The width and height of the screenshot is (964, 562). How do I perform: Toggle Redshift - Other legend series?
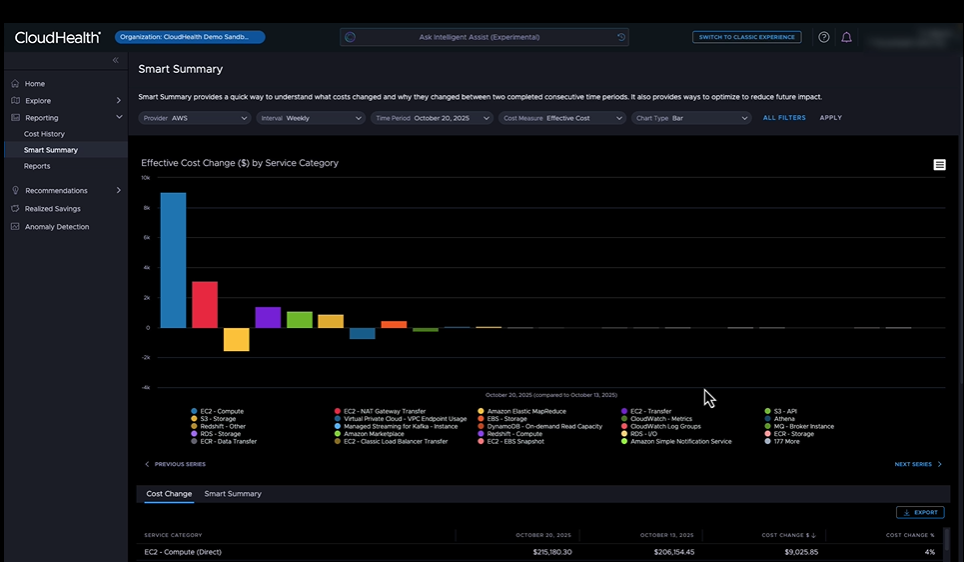tap(218, 426)
